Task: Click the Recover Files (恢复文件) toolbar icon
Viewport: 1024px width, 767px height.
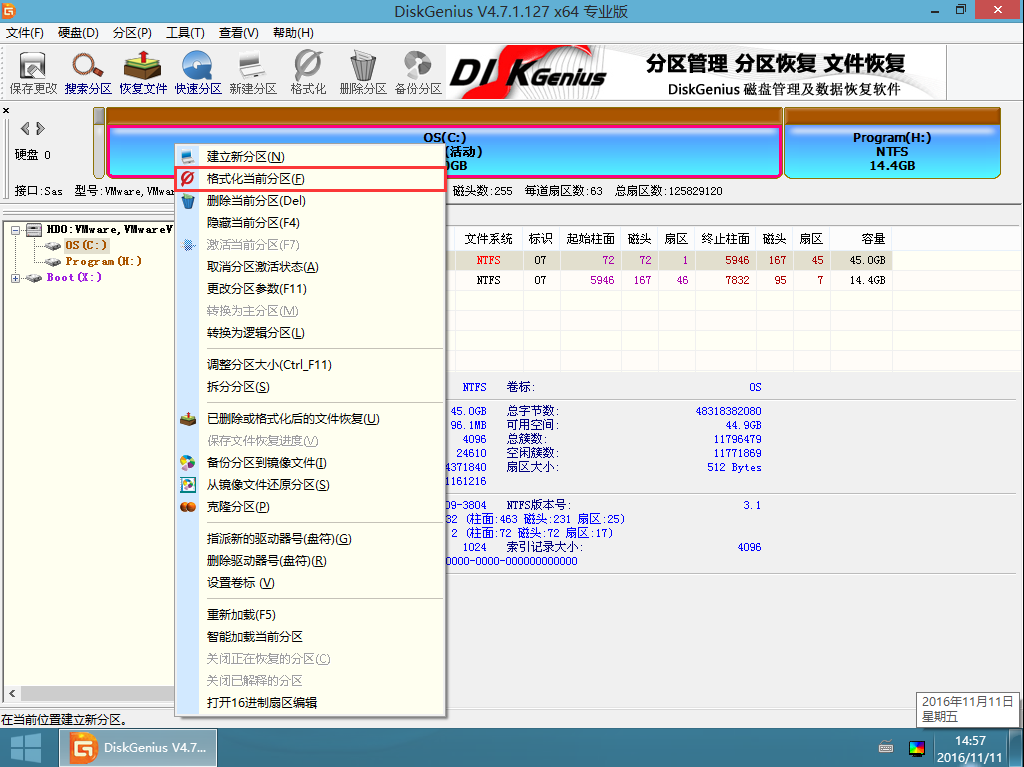Action: 143,73
